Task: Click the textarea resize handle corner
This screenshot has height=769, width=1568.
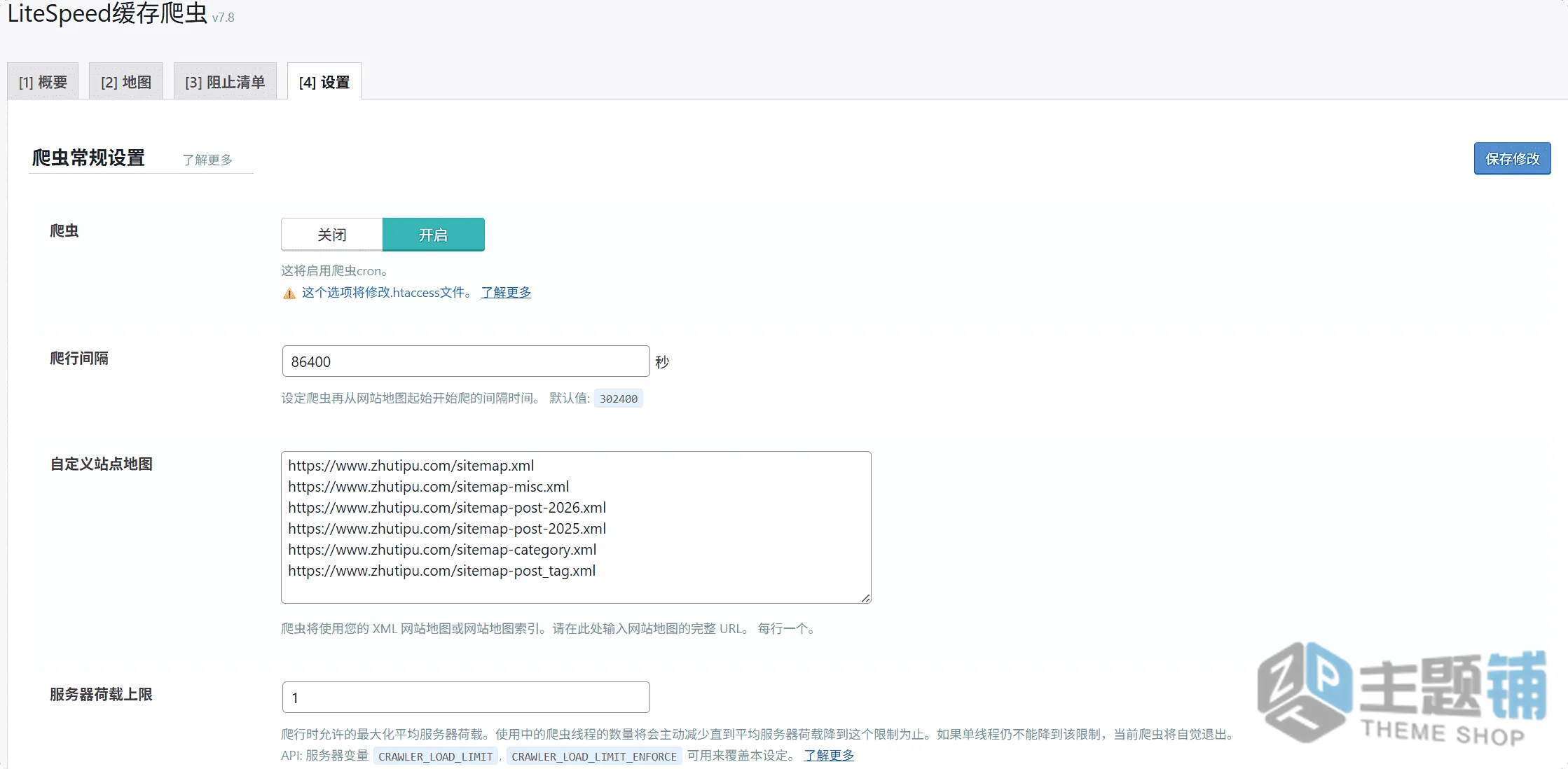Action: [x=866, y=598]
